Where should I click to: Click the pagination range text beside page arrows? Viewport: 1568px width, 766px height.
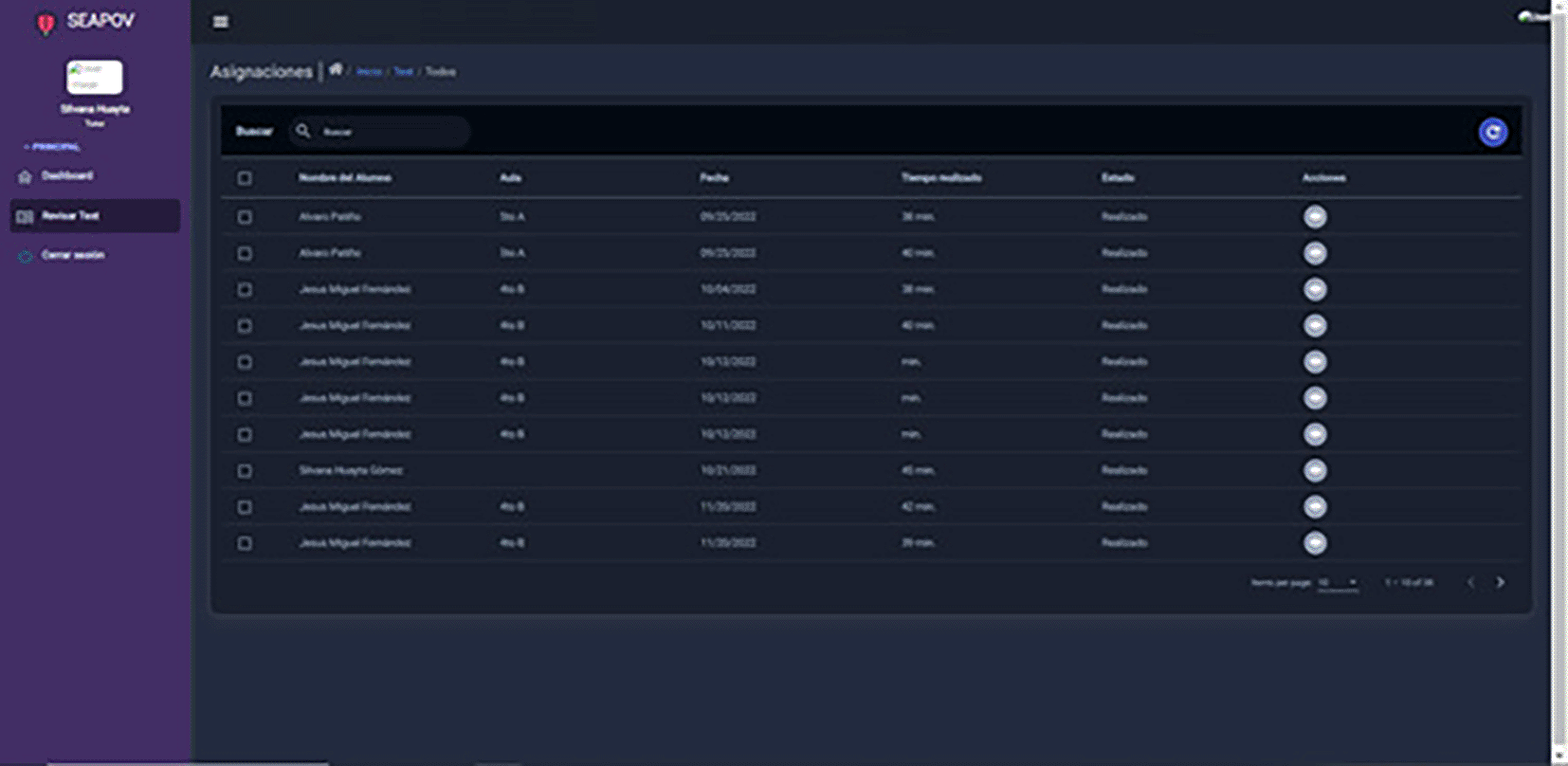[x=1409, y=582]
